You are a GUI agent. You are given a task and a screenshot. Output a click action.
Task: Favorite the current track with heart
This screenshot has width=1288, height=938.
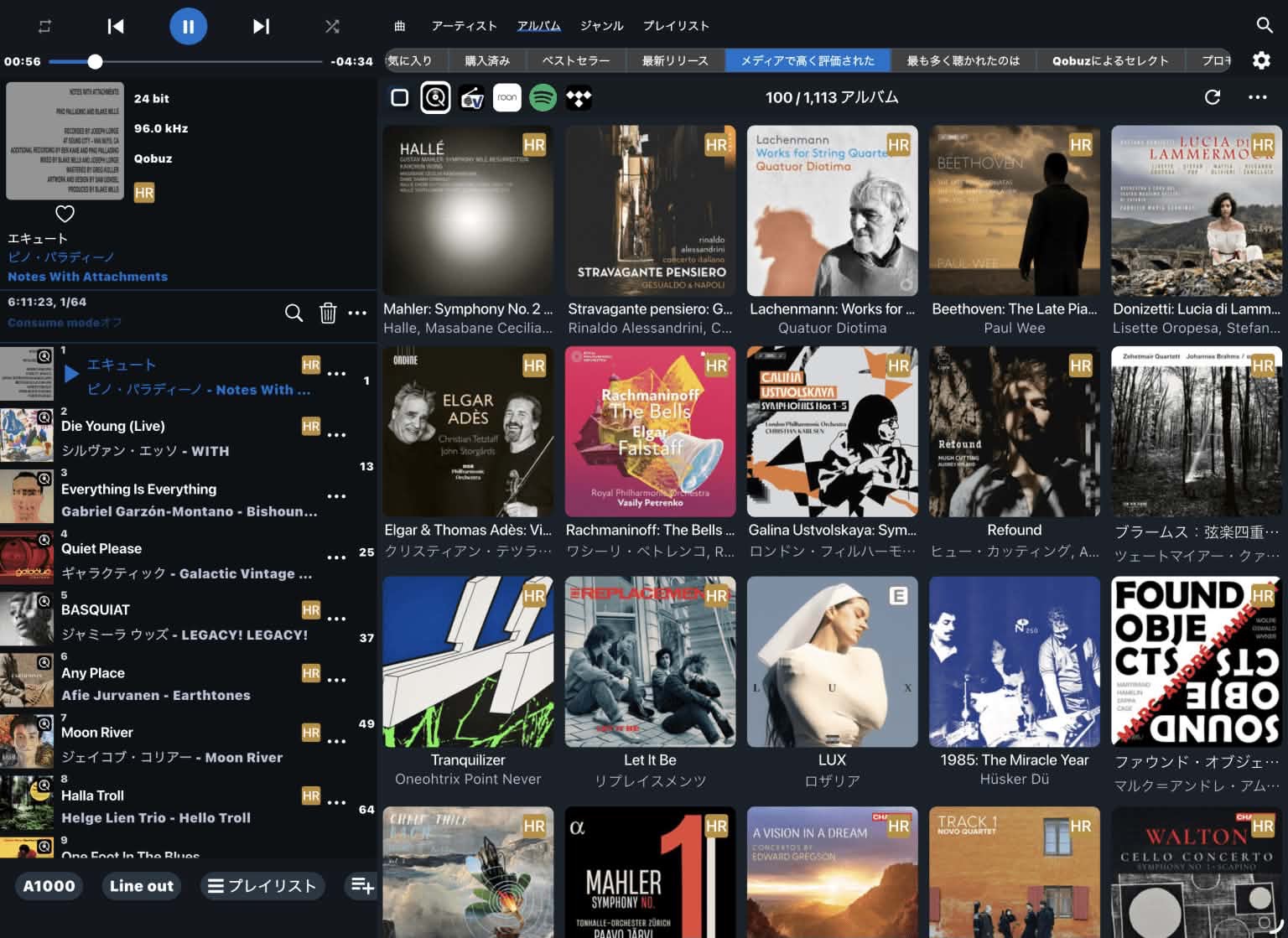click(65, 214)
